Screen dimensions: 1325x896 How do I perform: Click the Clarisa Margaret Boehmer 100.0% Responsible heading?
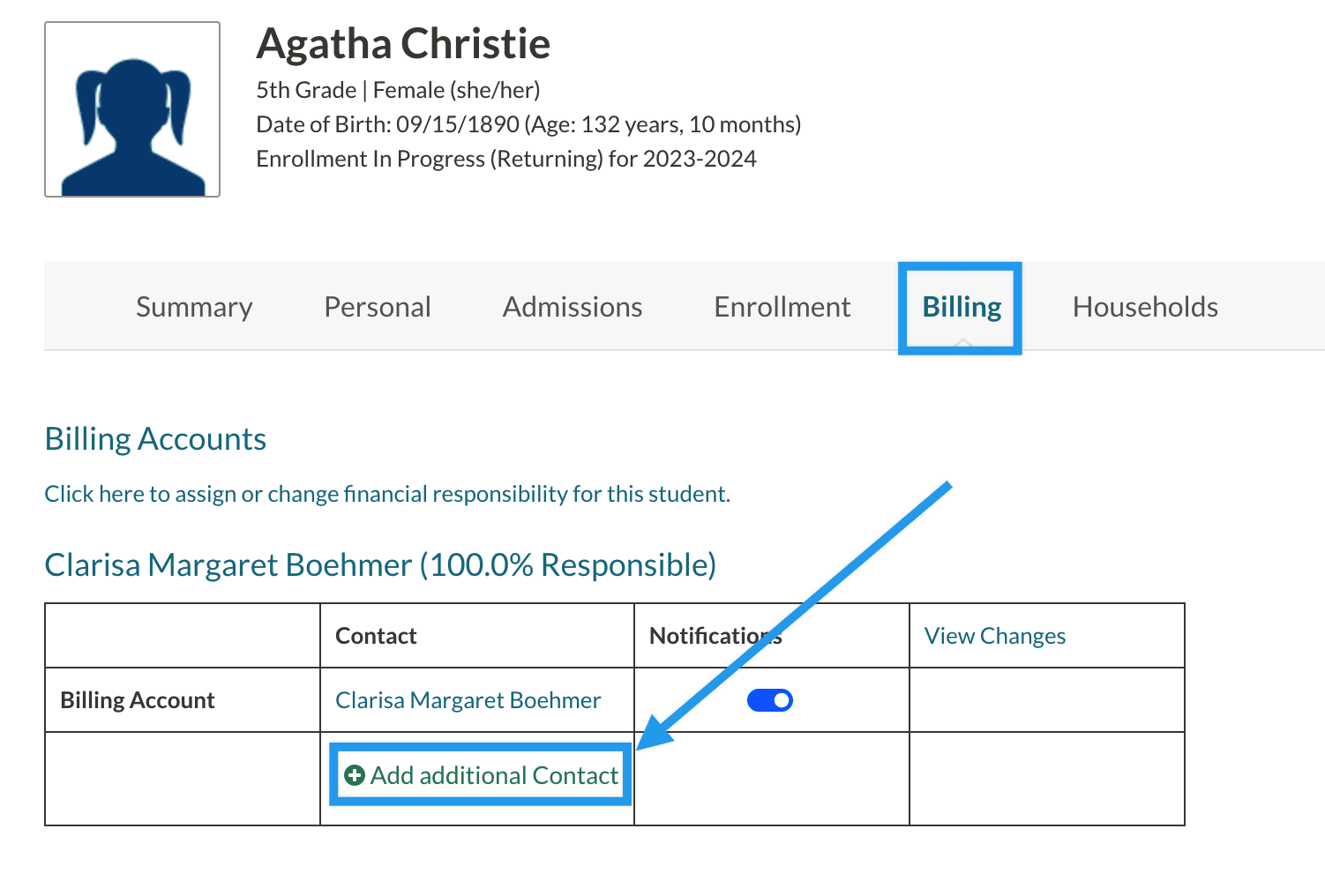[380, 565]
